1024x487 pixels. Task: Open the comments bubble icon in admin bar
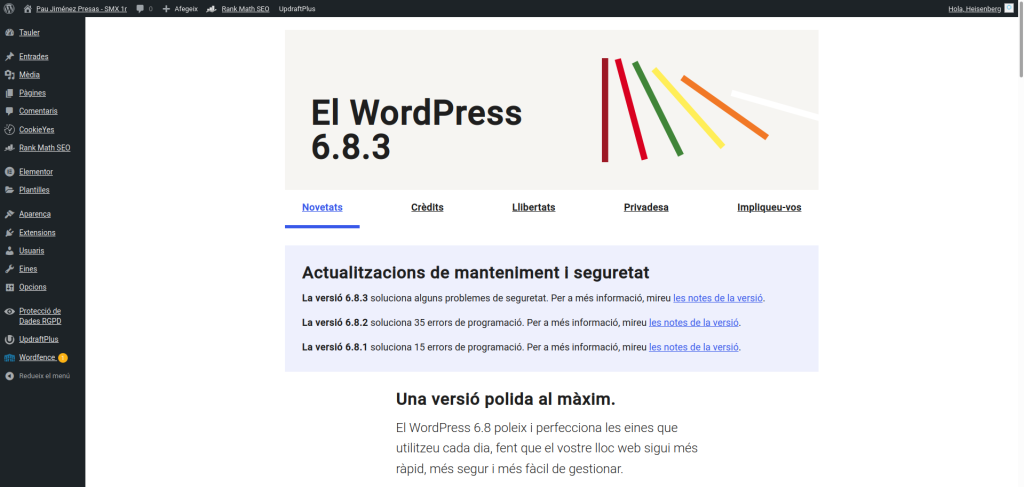140,8
